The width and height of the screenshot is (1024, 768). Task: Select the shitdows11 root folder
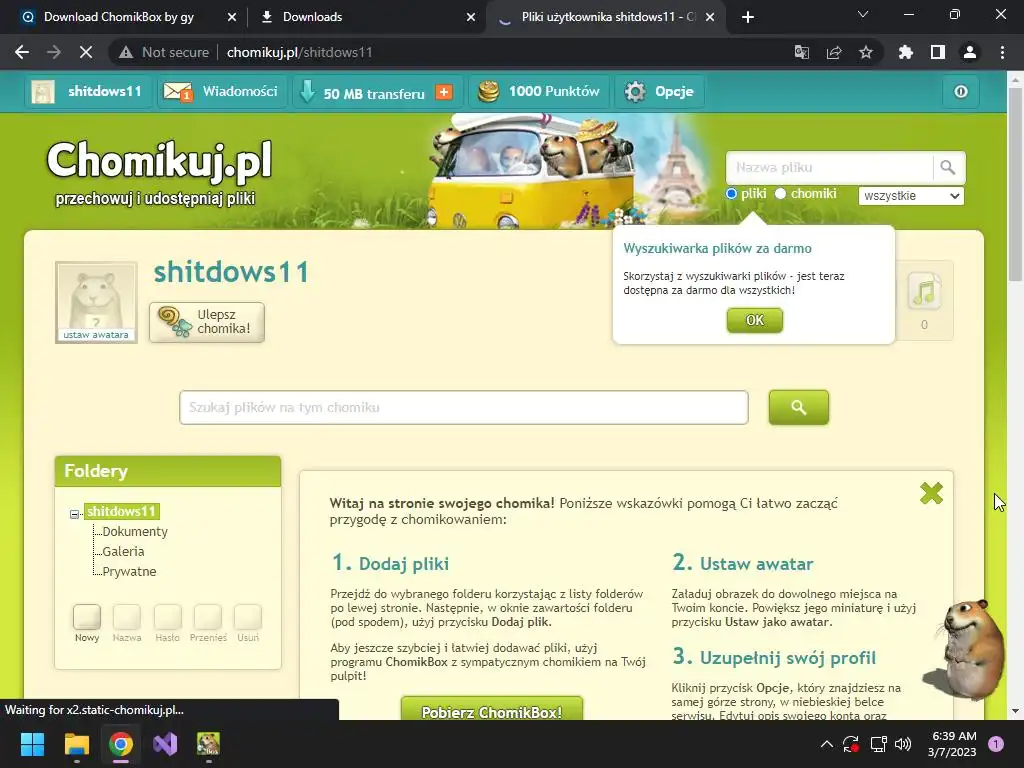coord(121,511)
